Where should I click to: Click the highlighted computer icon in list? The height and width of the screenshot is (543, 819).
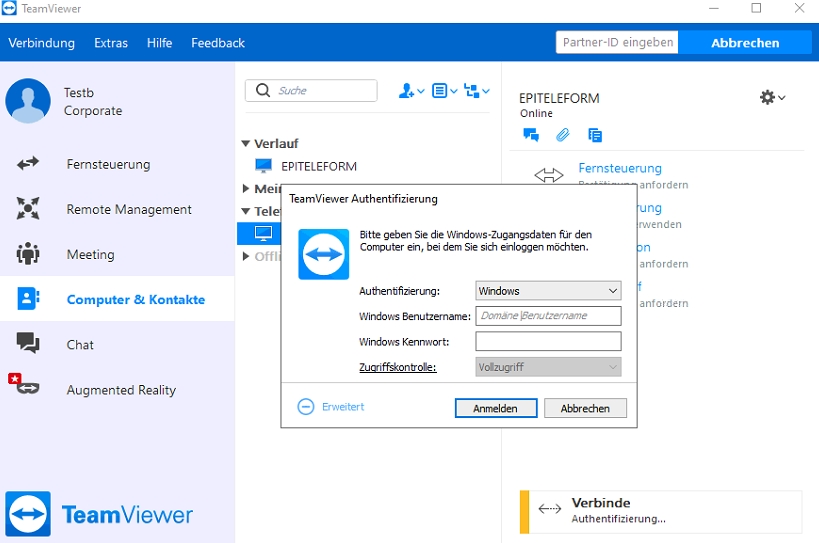click(263, 233)
